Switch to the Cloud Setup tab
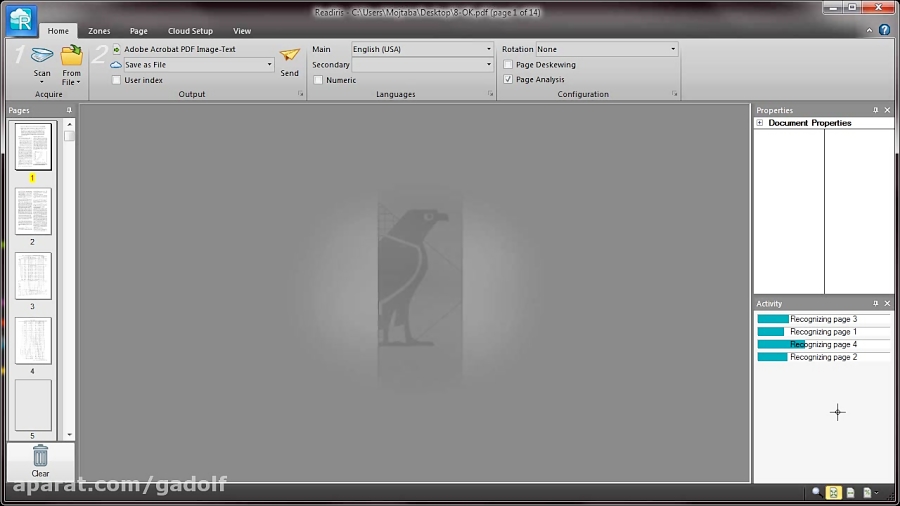This screenshot has width=900, height=506. (191, 31)
